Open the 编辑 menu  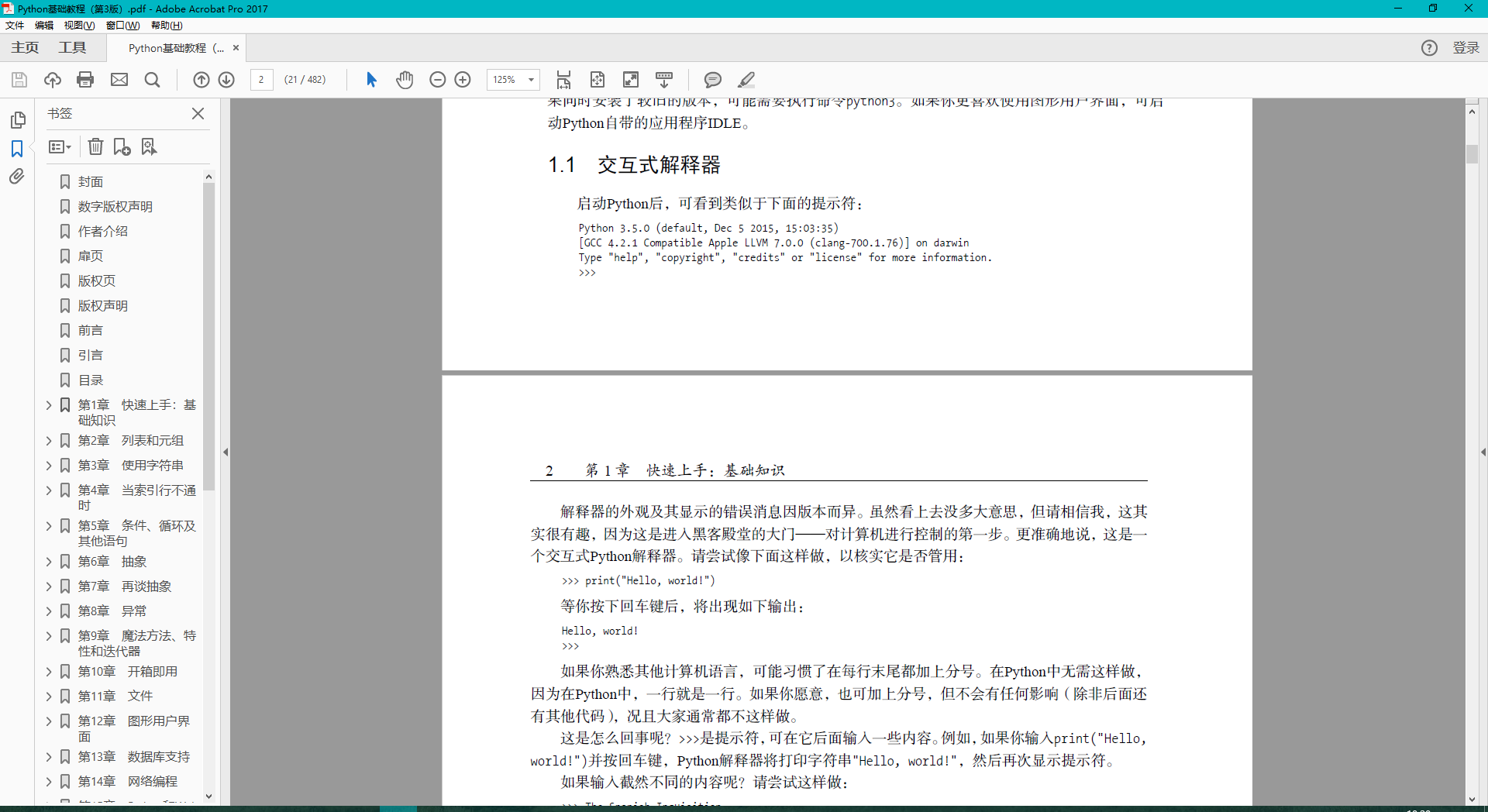pos(44,26)
